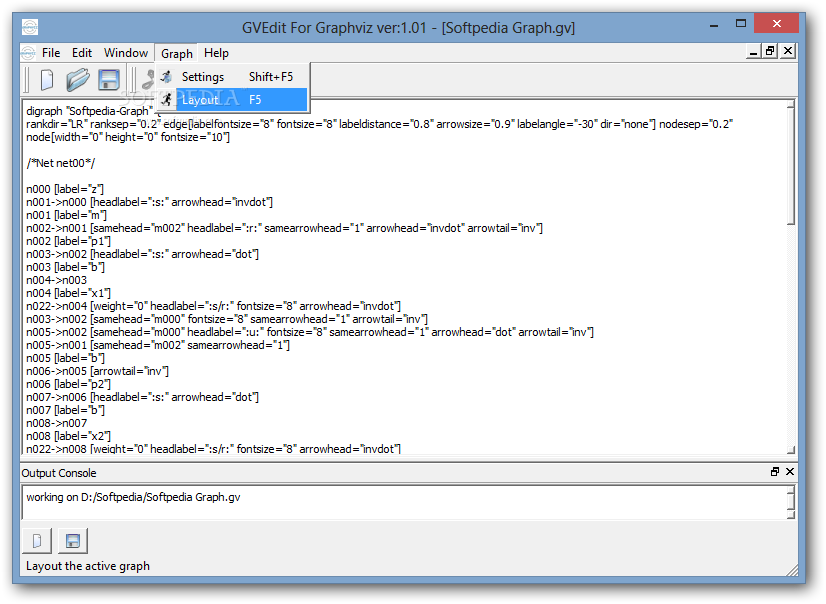Close the Output Console panel
Viewport: 826px width, 604px height.
click(790, 472)
